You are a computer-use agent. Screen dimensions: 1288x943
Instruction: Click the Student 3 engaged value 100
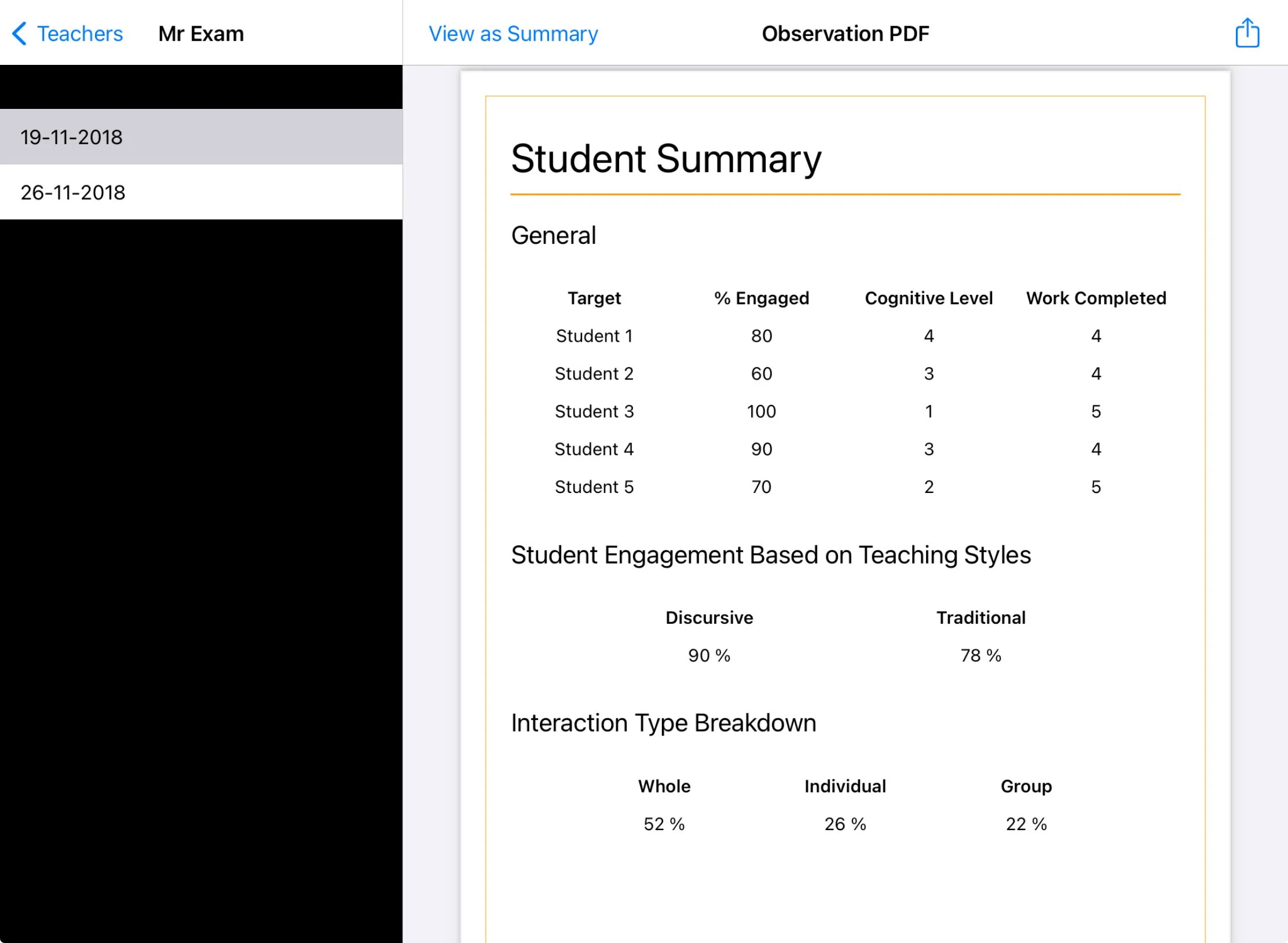point(761,411)
